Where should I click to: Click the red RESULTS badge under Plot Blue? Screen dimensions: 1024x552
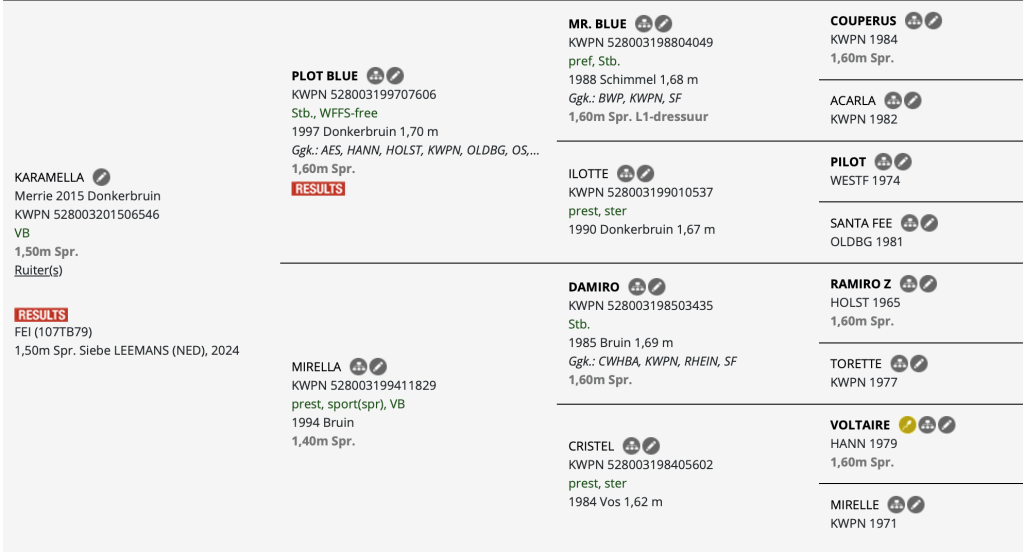point(318,189)
